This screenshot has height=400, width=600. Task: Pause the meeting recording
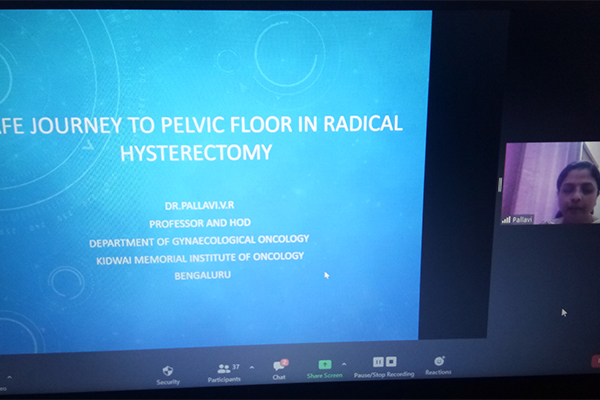379,362
